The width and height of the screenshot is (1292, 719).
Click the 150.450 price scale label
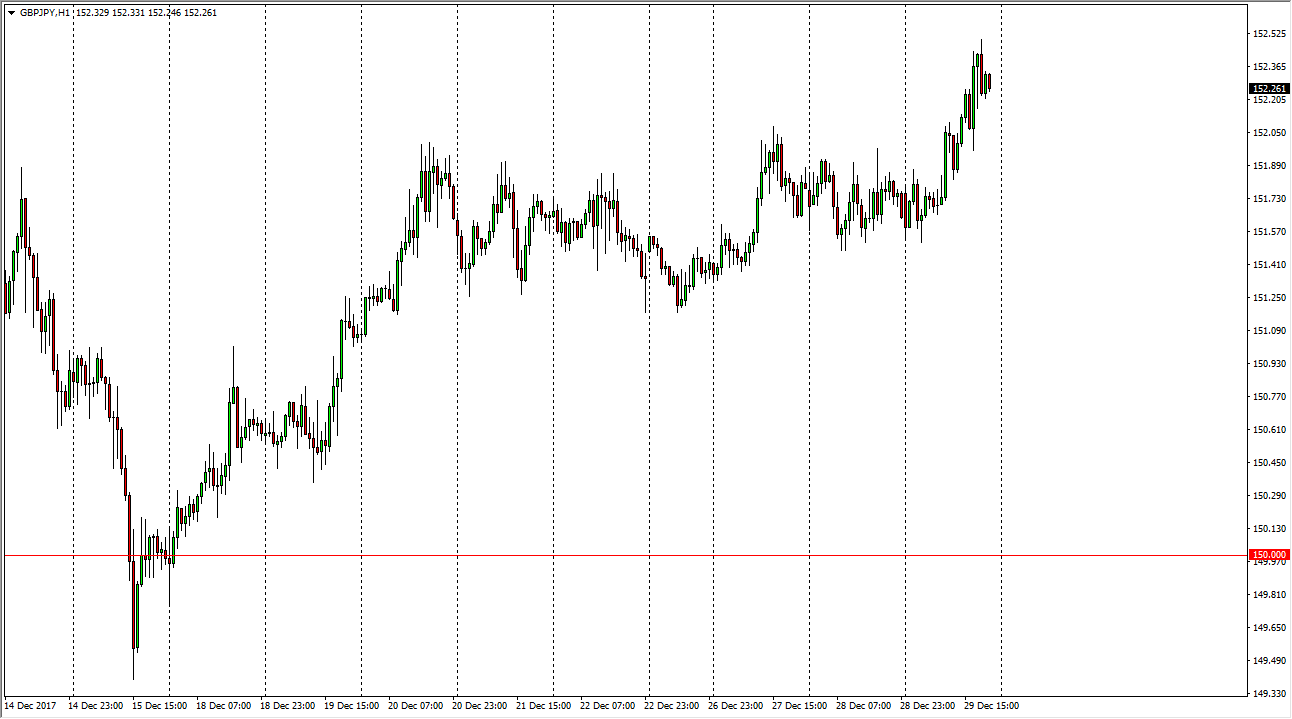click(1267, 463)
